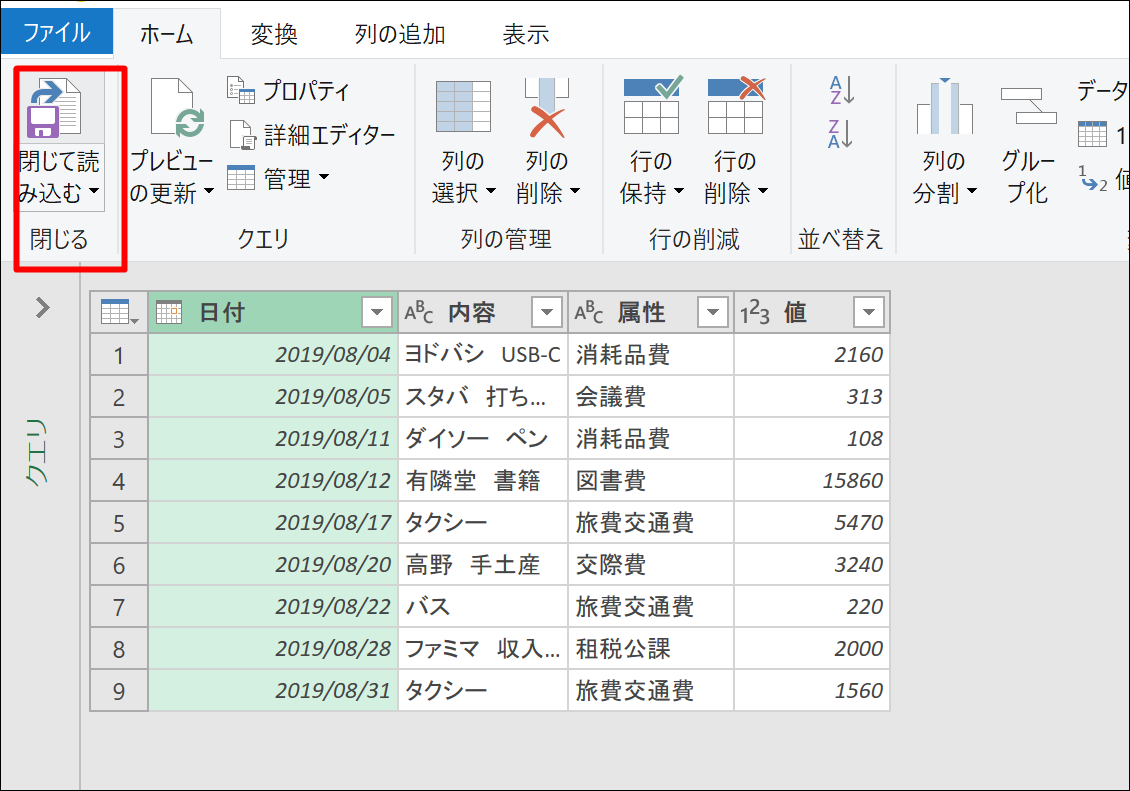
Task: Click the cell ダイソー ペン
Action: point(483,438)
